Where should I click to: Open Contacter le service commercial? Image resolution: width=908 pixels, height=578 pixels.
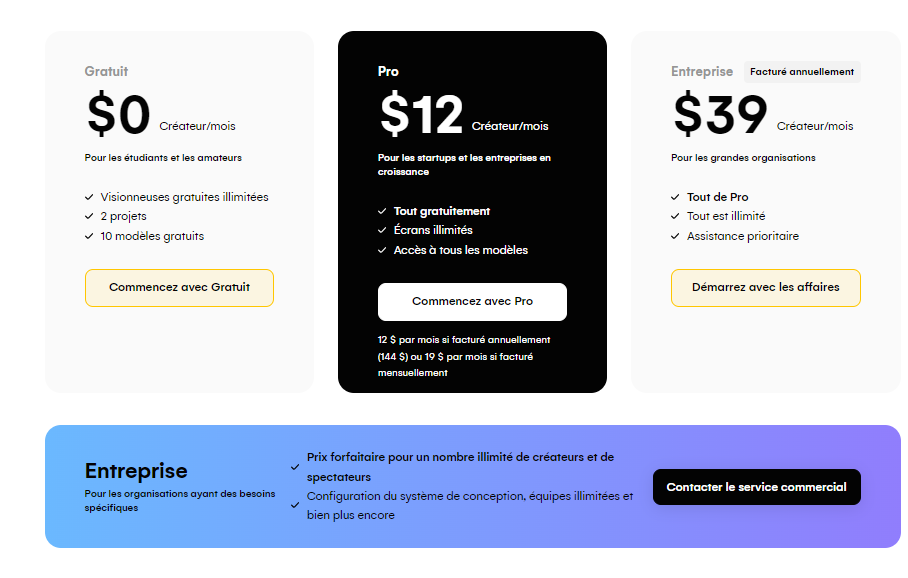tap(756, 487)
